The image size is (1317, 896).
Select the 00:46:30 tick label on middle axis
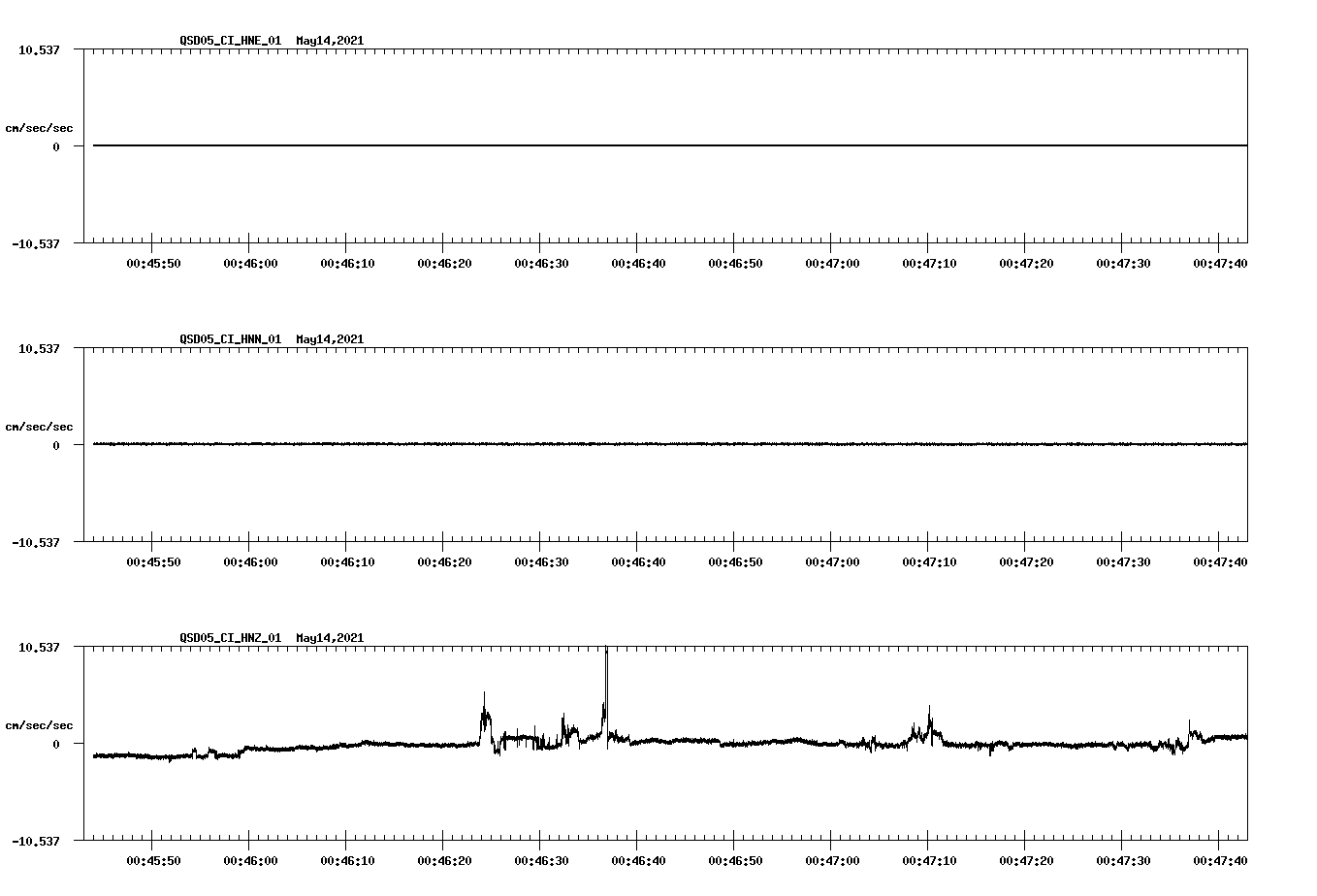(540, 560)
